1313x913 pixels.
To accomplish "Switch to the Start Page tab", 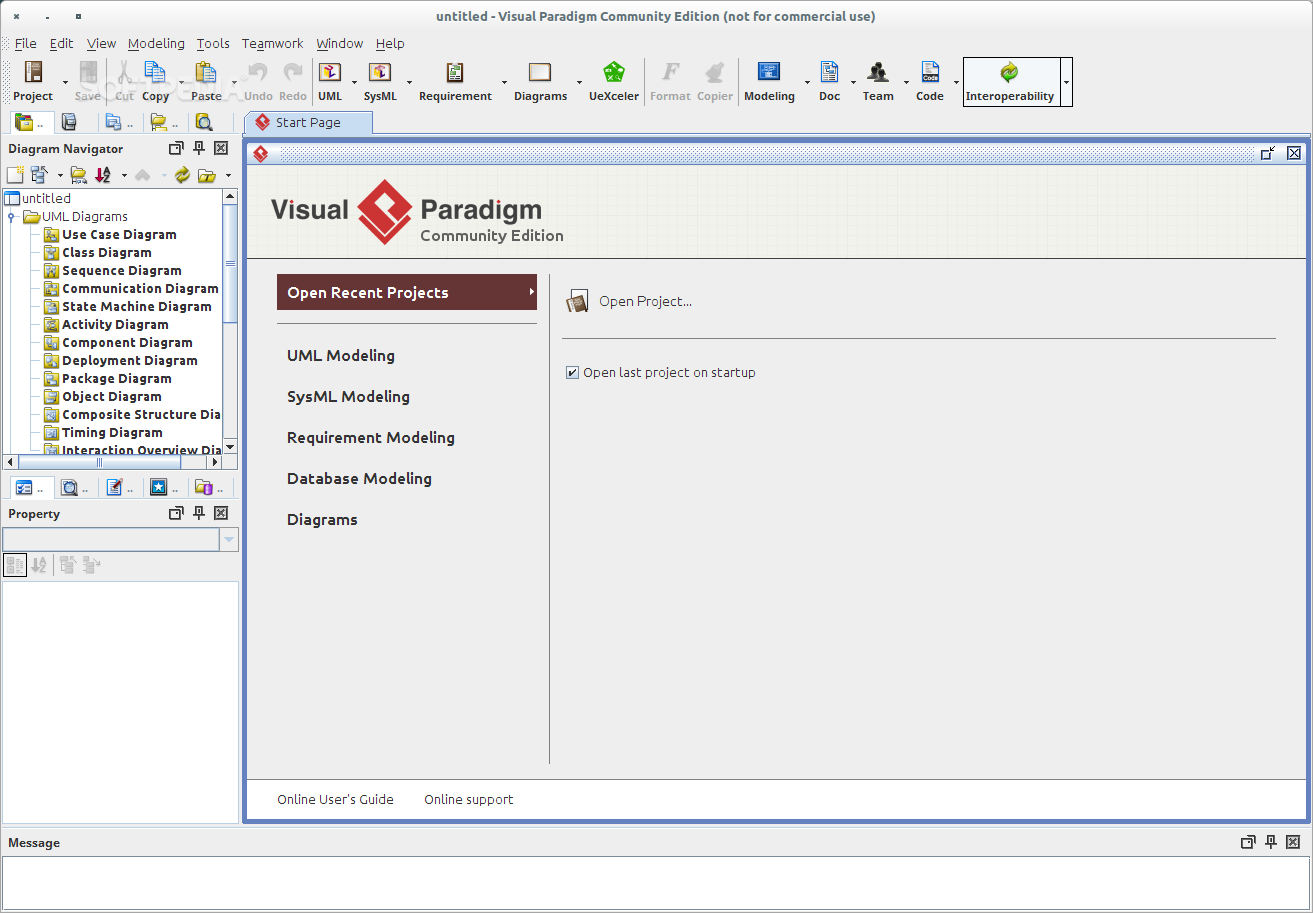I will [x=308, y=123].
